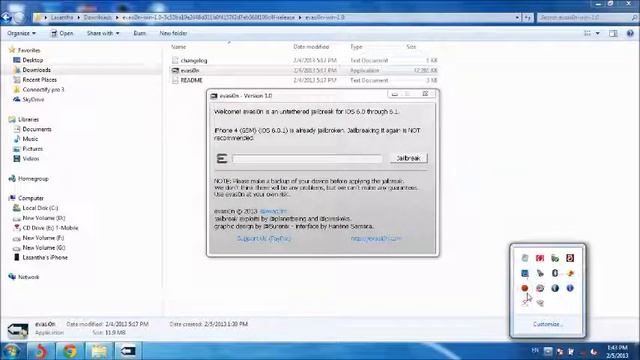Viewport: 640px width, 360px height.
Task: Open the evasi0n application file icon in the list
Action: [x=175, y=70]
